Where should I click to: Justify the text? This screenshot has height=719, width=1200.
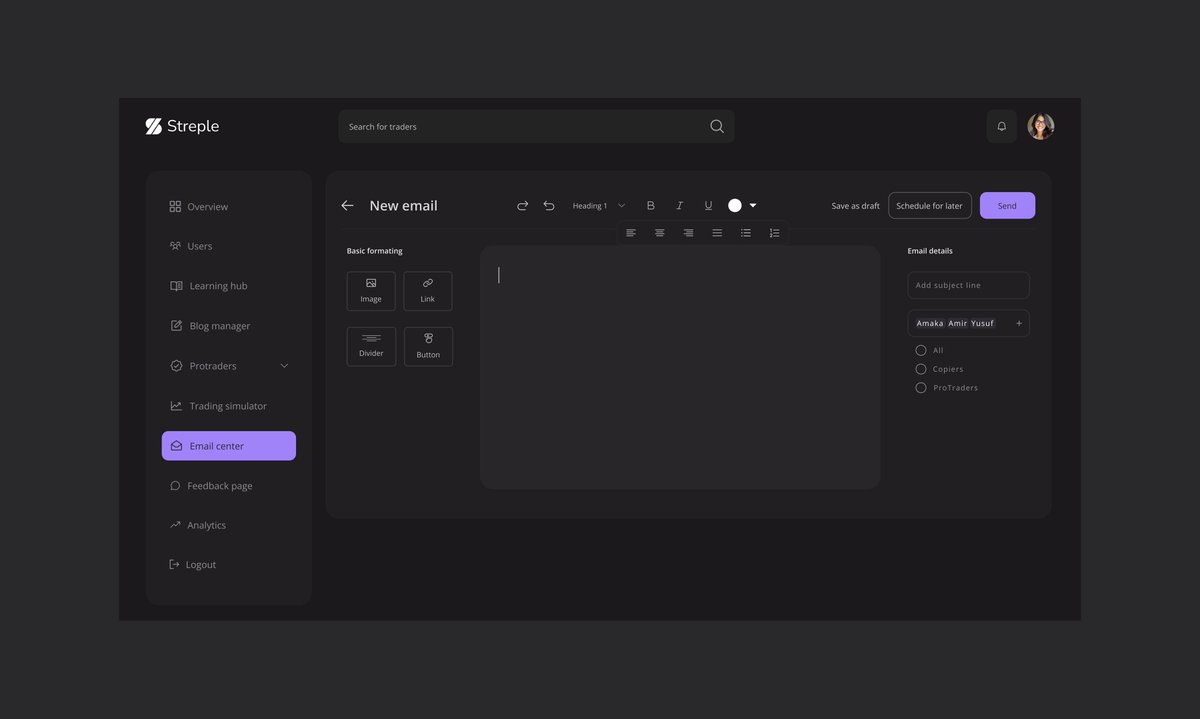tap(717, 232)
